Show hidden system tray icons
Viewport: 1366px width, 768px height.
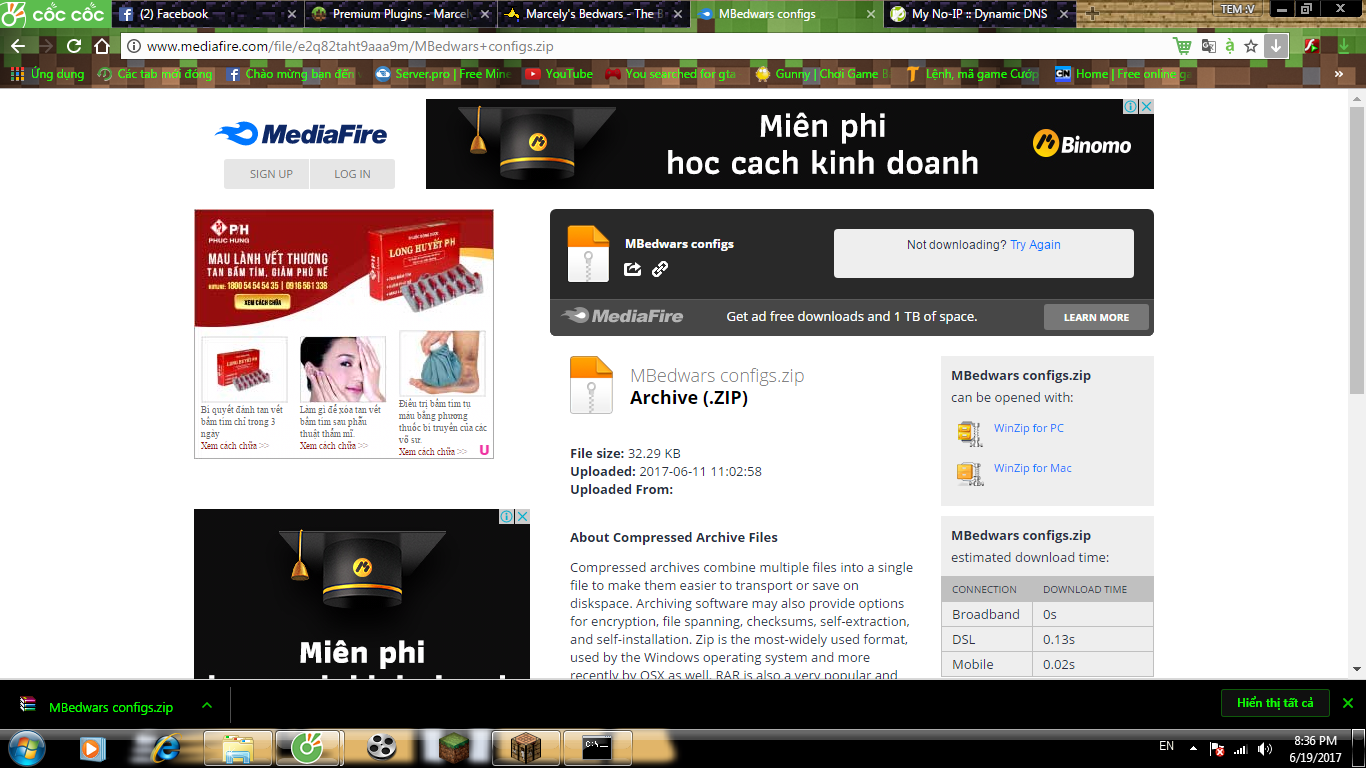click(x=1193, y=748)
